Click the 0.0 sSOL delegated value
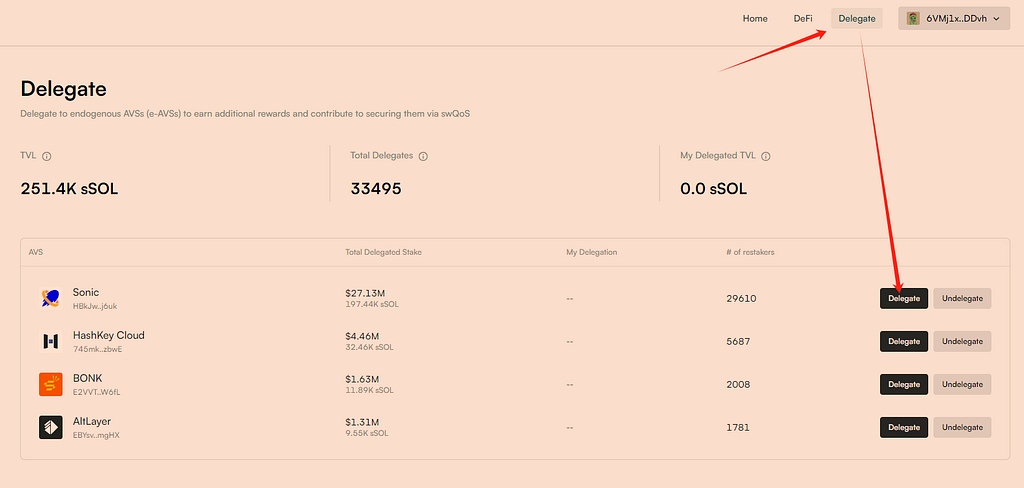The image size is (1024, 488). 714,189
